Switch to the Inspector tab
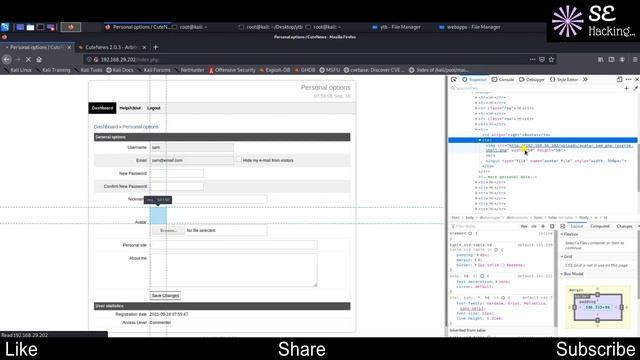Screen dimensions: 640x360 [474, 79]
